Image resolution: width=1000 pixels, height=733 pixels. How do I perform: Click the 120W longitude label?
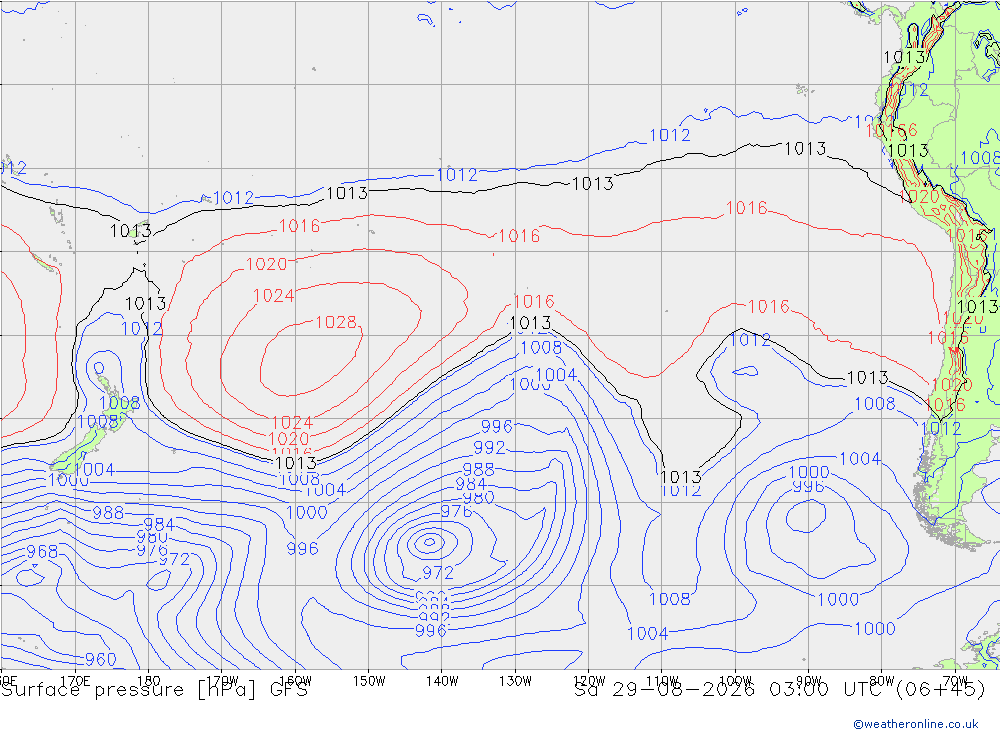pos(589,681)
